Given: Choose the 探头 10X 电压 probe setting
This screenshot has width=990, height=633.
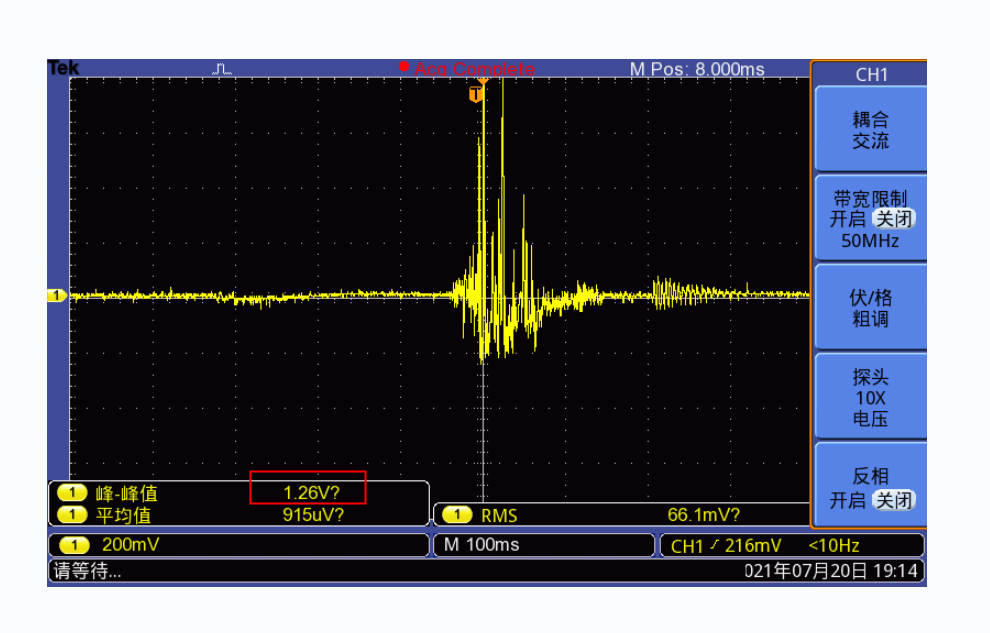Looking at the screenshot, I should pos(871,397).
